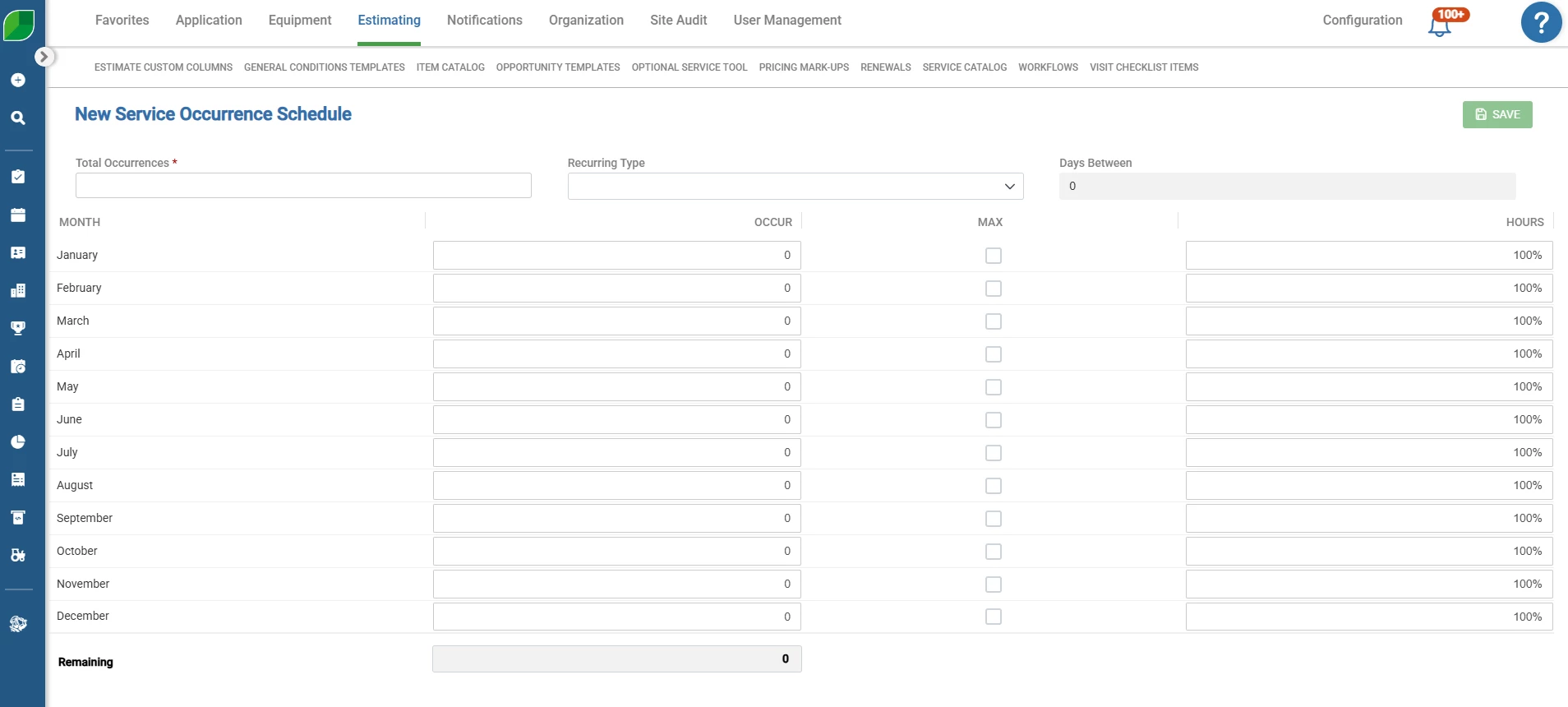Open Configuration in the top bar

pos(1363,20)
